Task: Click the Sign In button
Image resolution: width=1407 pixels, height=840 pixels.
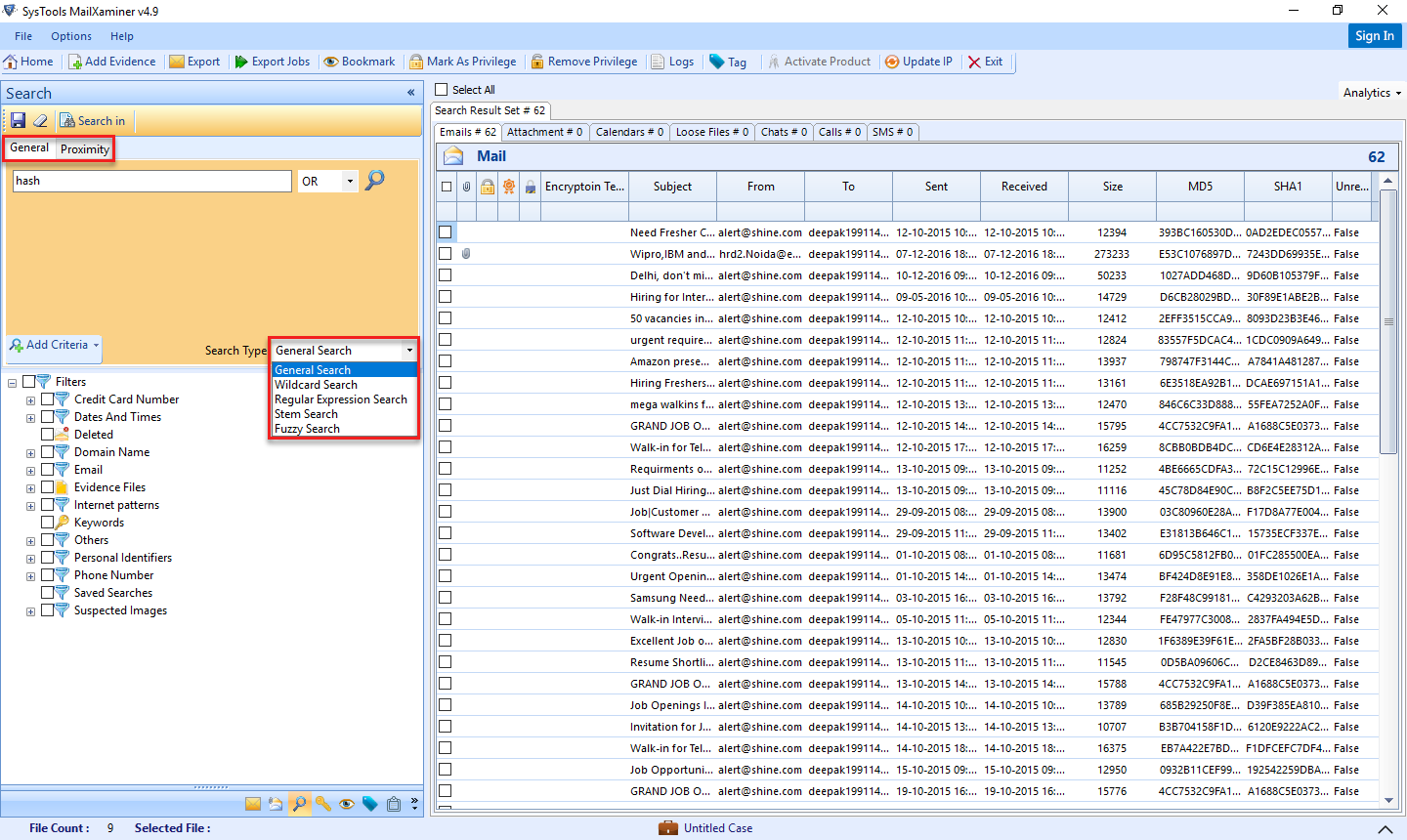Action: pos(1375,35)
